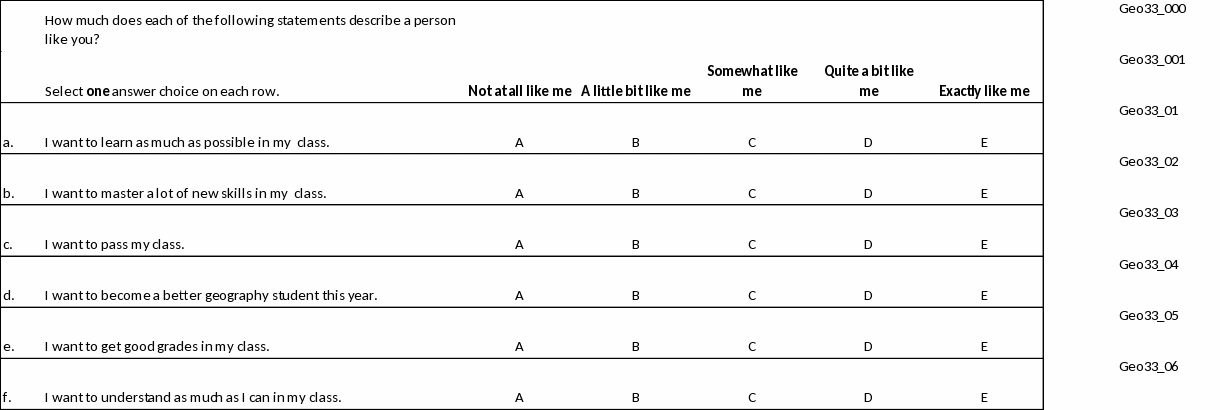Select answer A for 'learn as much as possible'
The width and height of the screenshot is (1220, 410).
pos(519,143)
